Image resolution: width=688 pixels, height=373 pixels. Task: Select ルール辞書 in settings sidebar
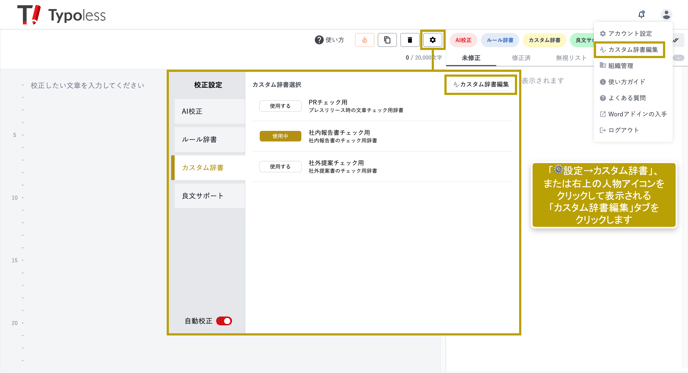click(210, 140)
